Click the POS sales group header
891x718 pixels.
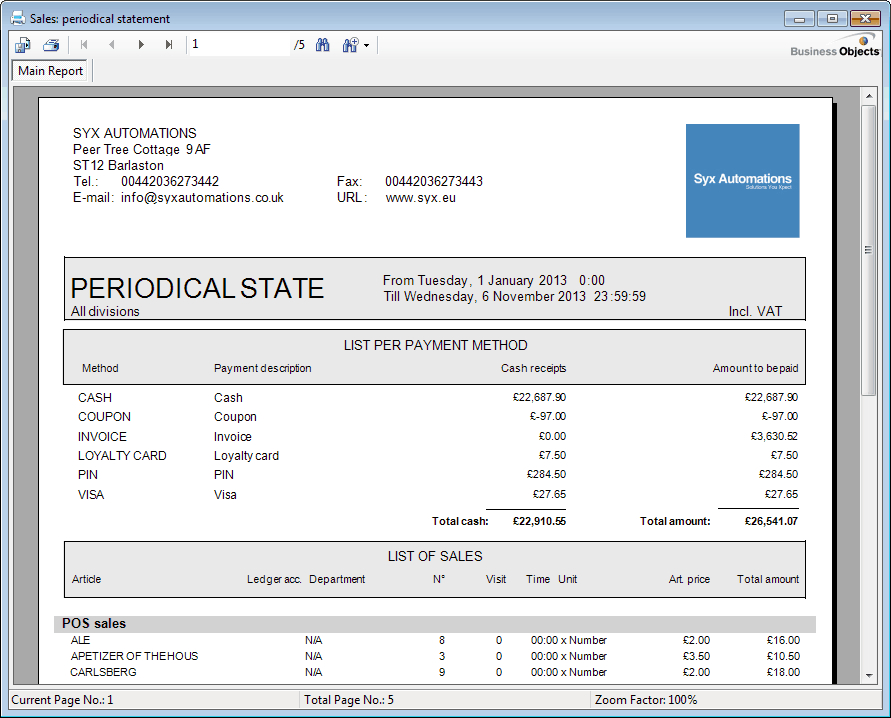click(94, 624)
